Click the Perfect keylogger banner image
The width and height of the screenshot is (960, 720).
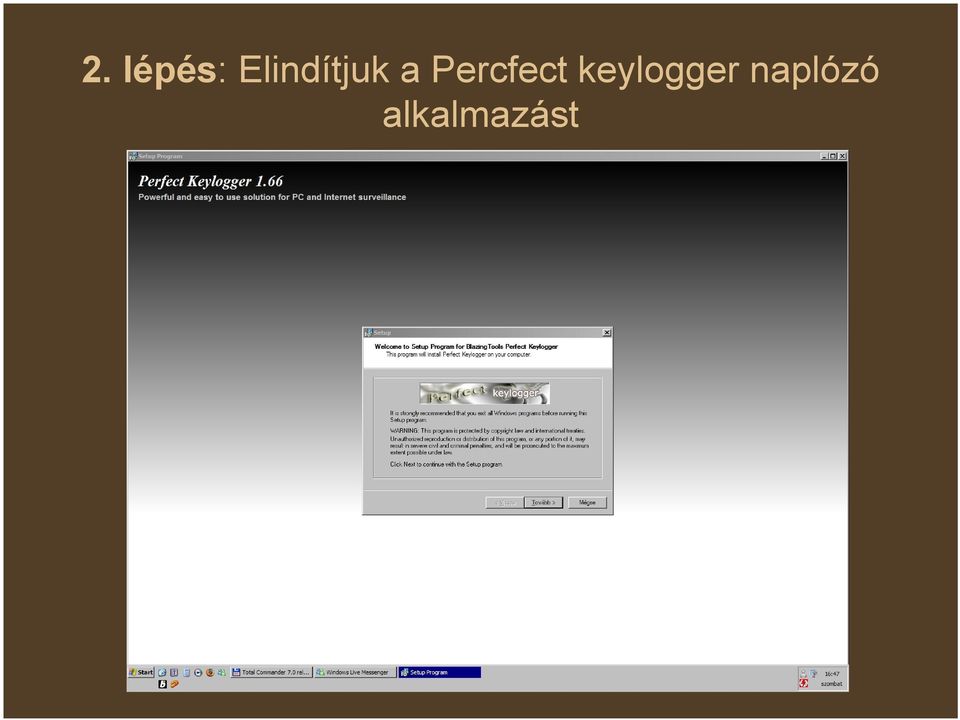484,393
